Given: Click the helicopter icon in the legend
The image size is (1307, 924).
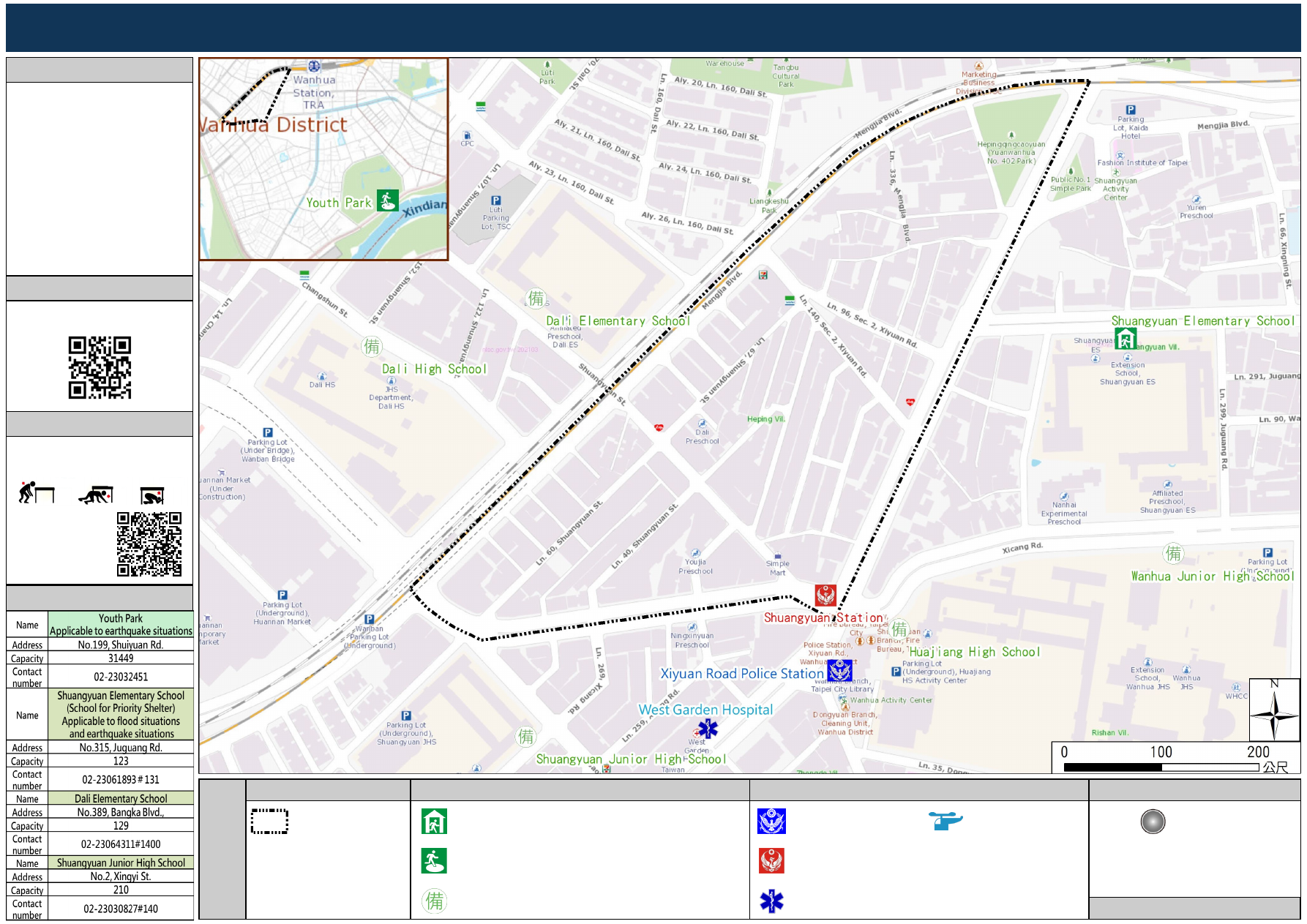Looking at the screenshot, I should [x=945, y=820].
